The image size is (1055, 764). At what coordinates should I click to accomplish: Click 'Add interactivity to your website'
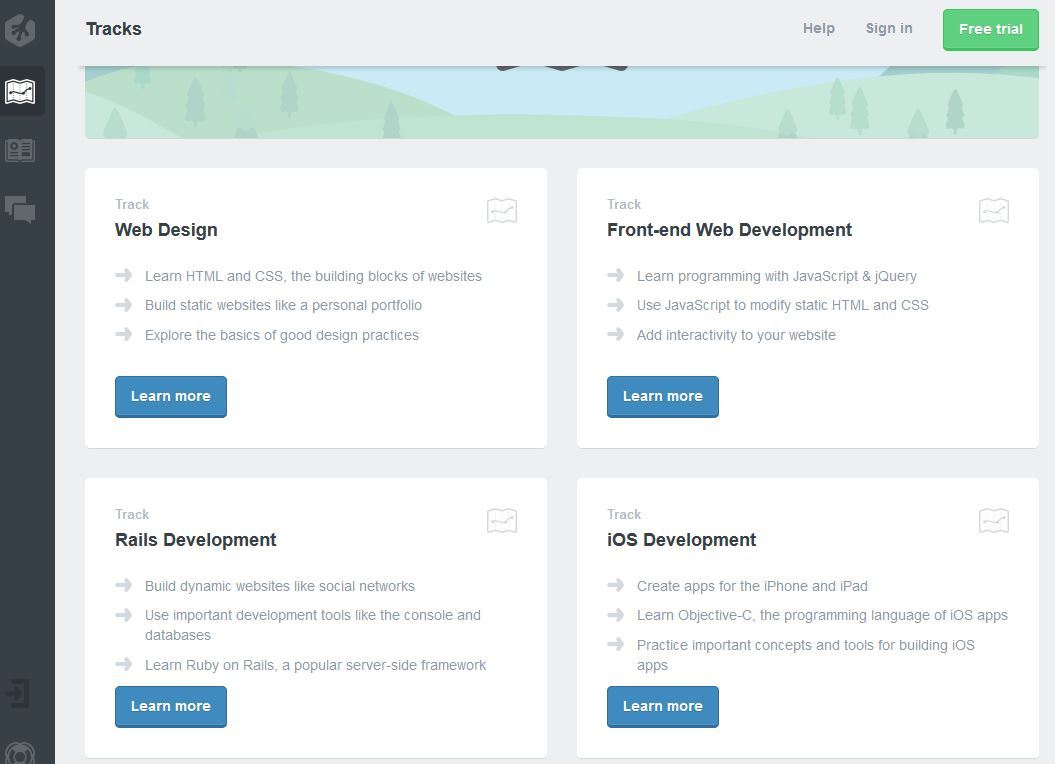coord(736,335)
